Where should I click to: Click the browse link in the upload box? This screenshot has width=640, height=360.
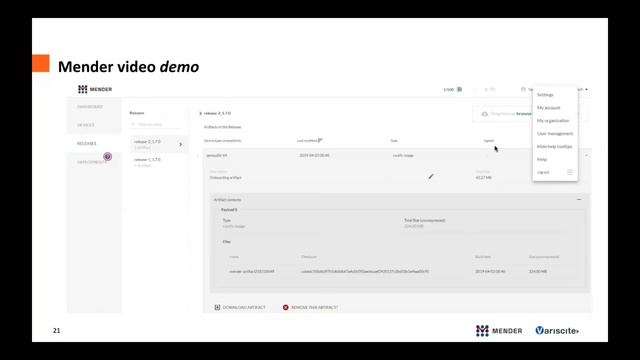524,114
